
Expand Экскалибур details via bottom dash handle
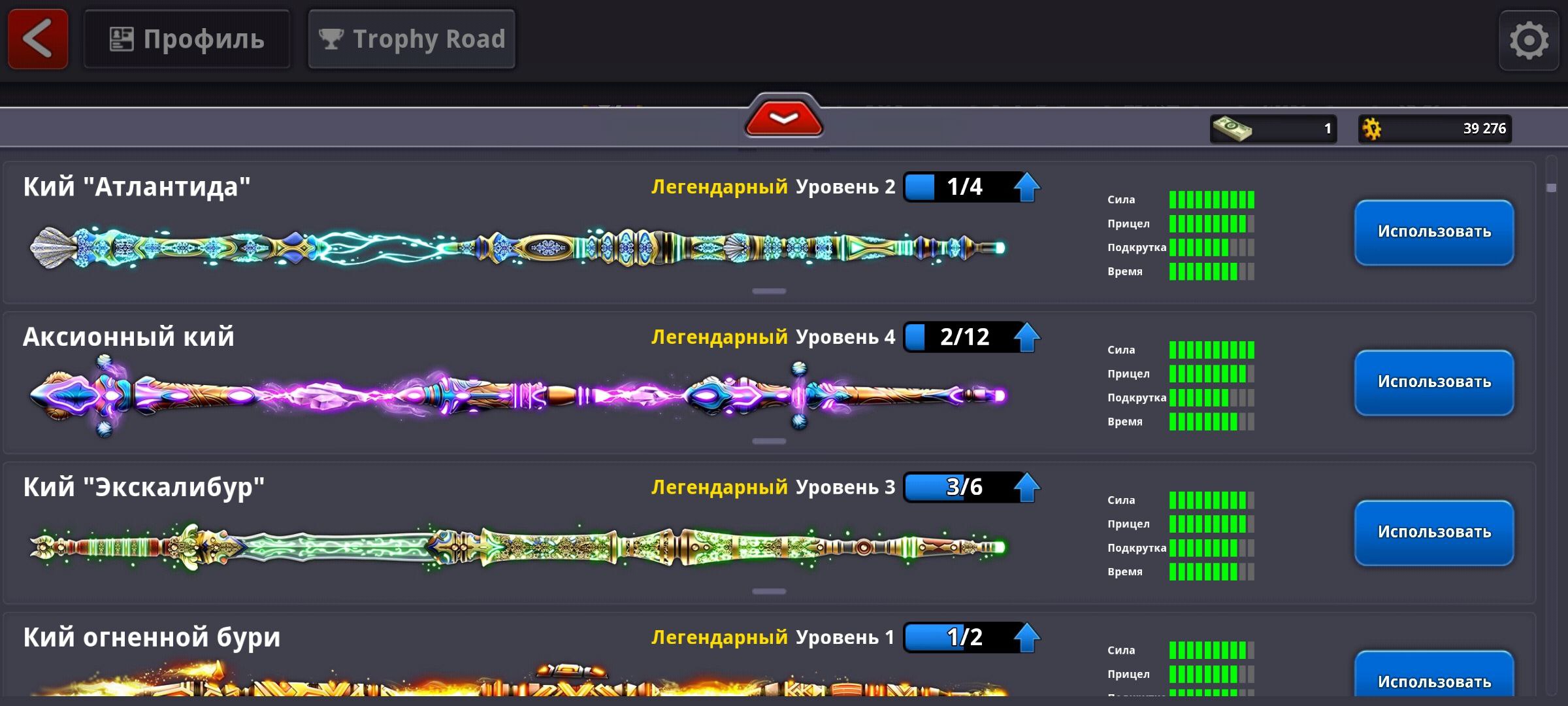[x=769, y=592]
